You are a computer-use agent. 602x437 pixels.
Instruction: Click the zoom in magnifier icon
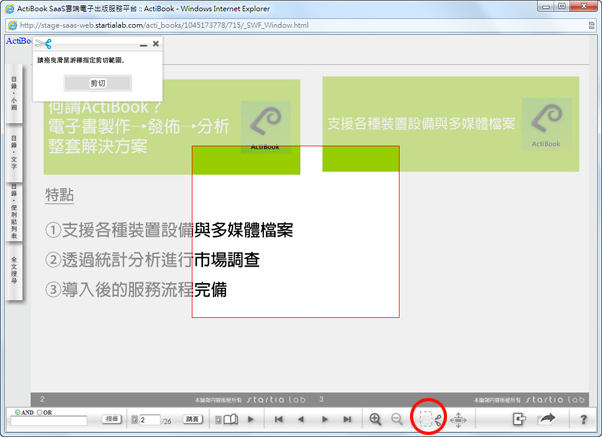(375, 419)
